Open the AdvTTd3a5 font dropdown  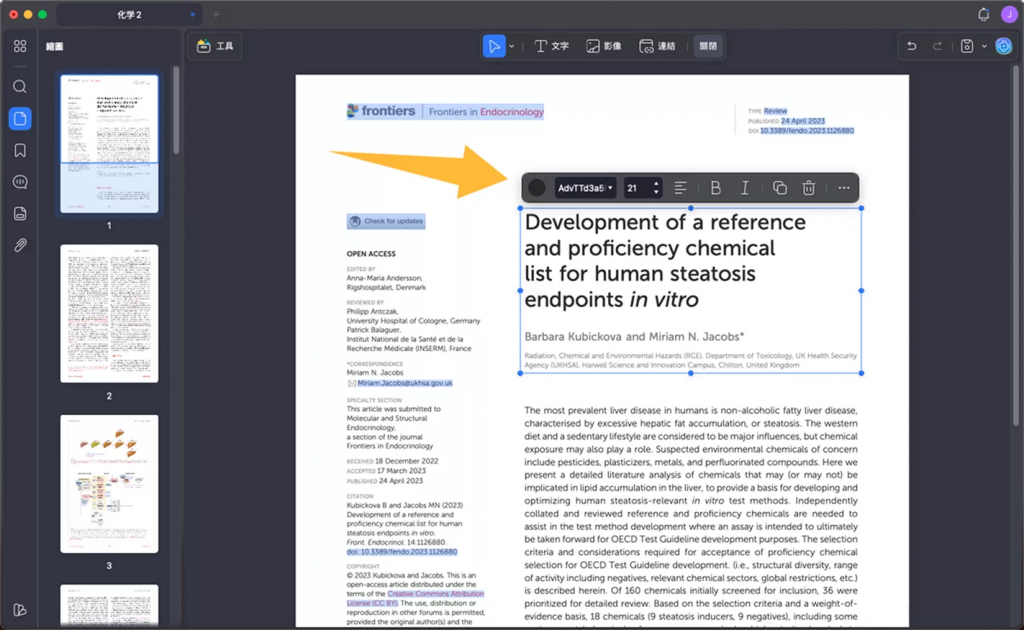tap(584, 188)
